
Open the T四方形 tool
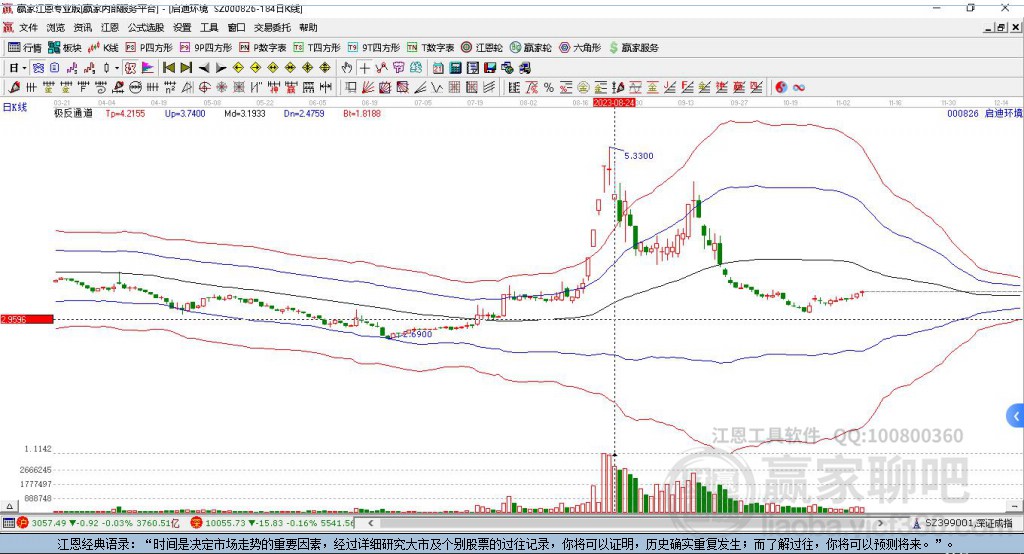[x=317, y=48]
